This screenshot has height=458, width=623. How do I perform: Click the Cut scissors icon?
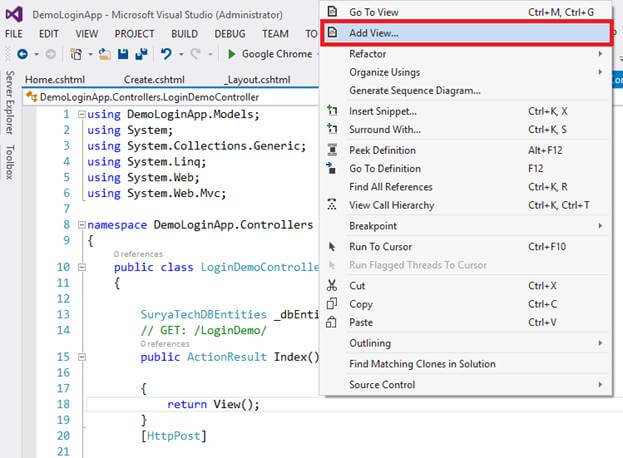pyautogui.click(x=332, y=285)
